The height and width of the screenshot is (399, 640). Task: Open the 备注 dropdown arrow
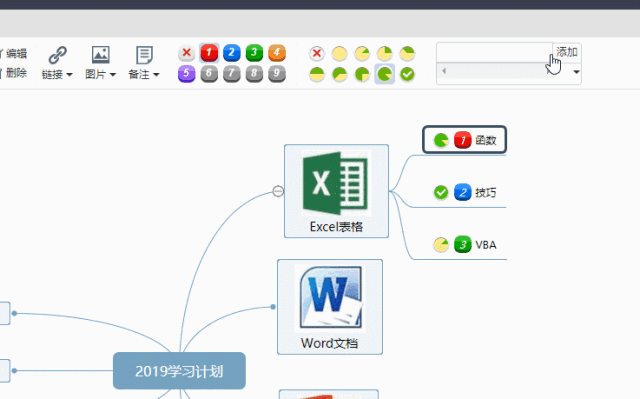(x=156, y=75)
